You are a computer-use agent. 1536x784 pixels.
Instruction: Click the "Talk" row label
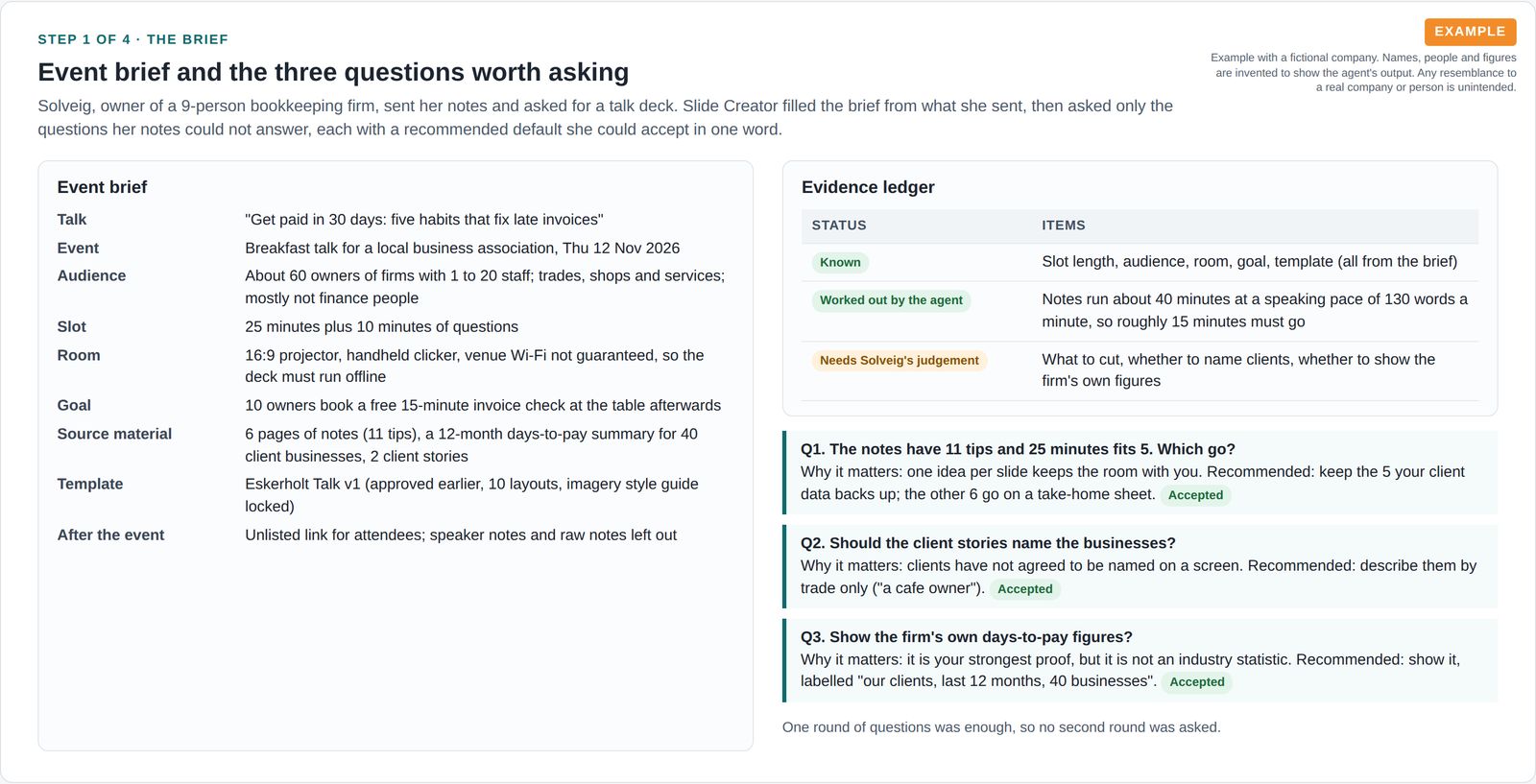pos(72,220)
